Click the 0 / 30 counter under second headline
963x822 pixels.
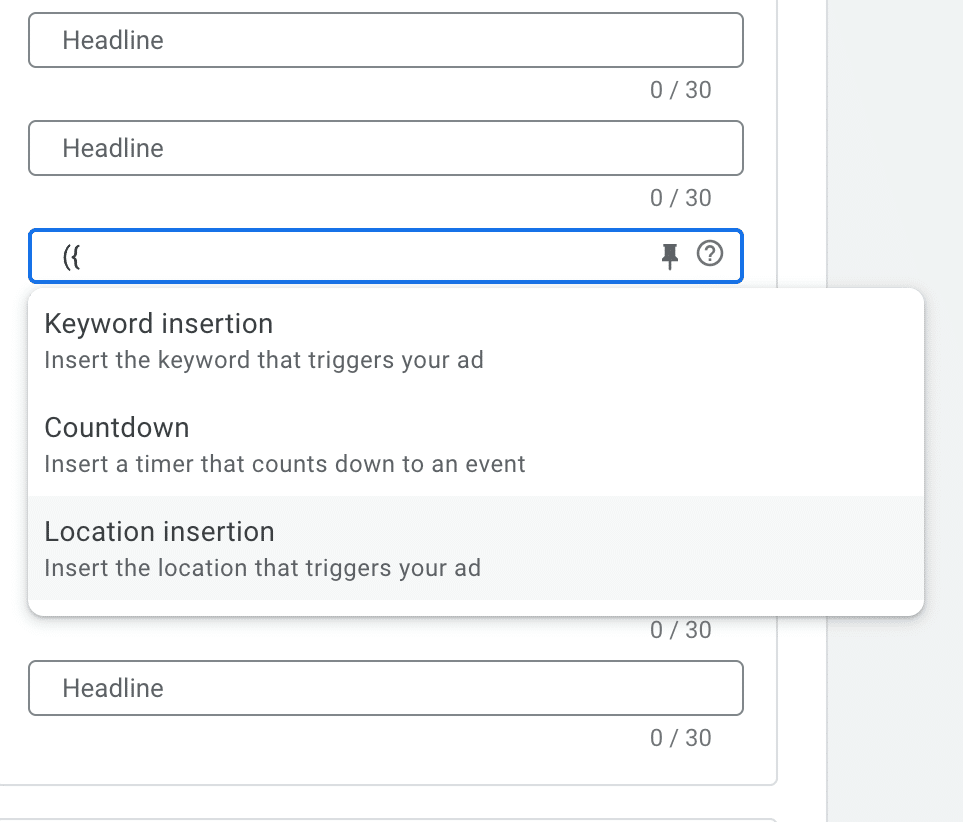click(680, 198)
